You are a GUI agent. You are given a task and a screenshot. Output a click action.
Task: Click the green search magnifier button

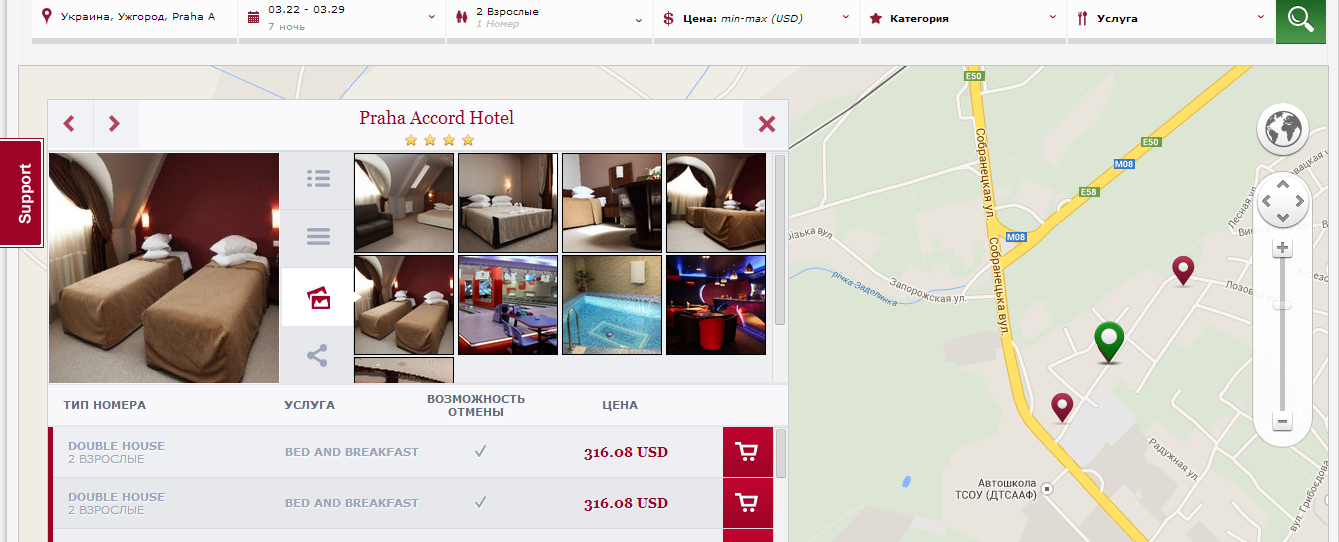pyautogui.click(x=1300, y=18)
